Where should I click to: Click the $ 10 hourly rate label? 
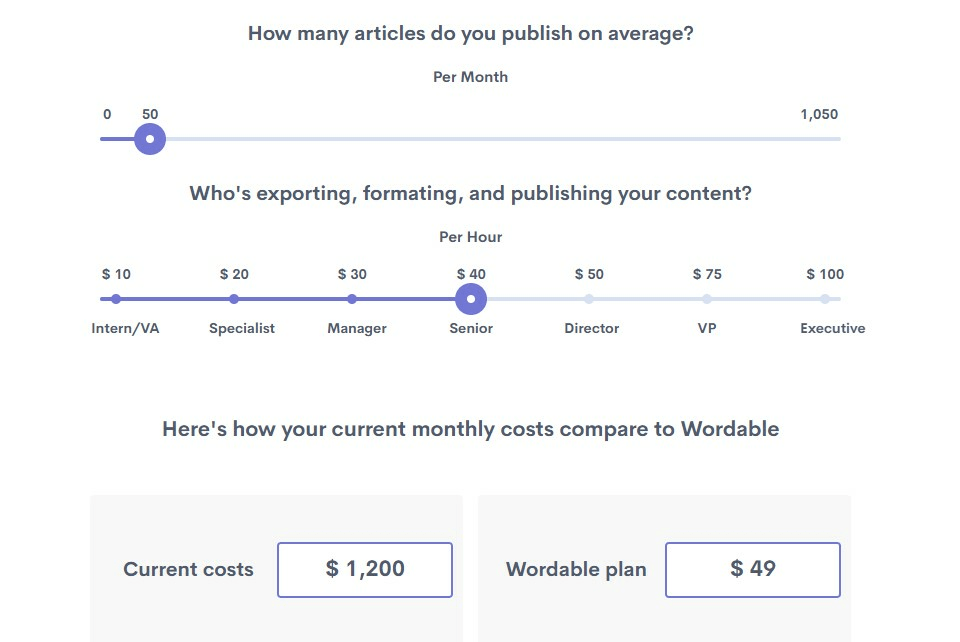click(116, 275)
